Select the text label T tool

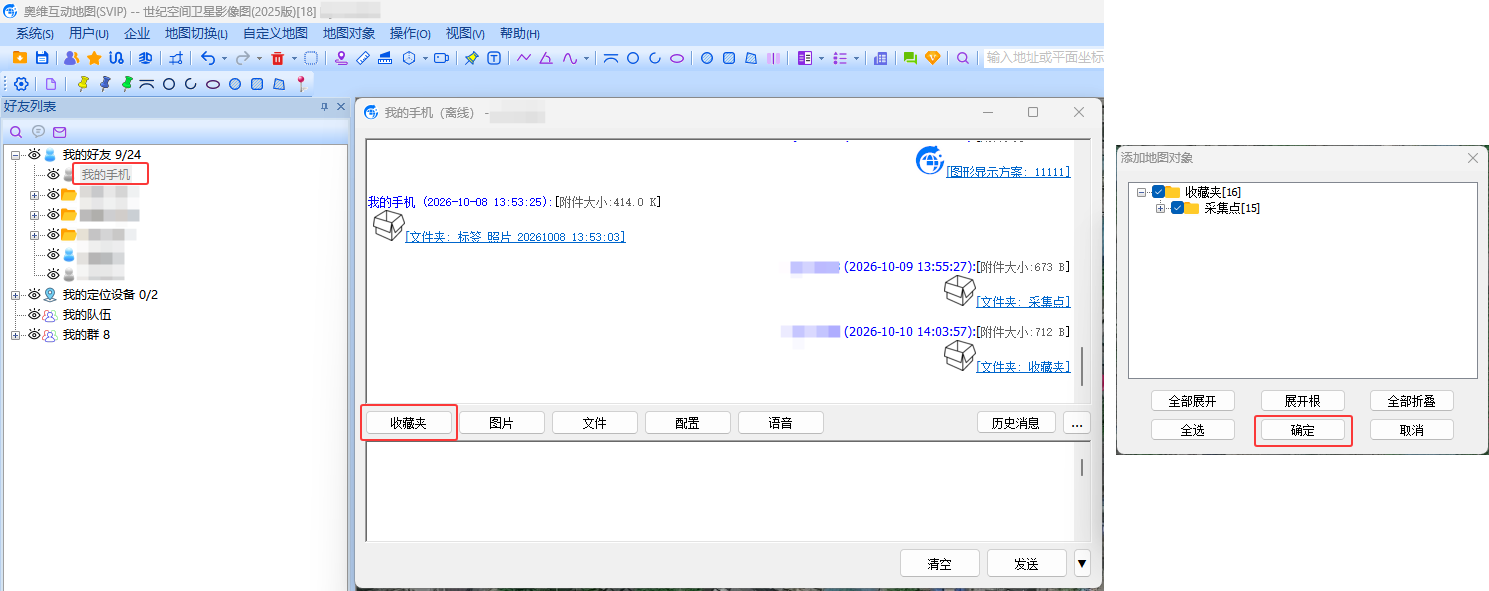[494, 58]
